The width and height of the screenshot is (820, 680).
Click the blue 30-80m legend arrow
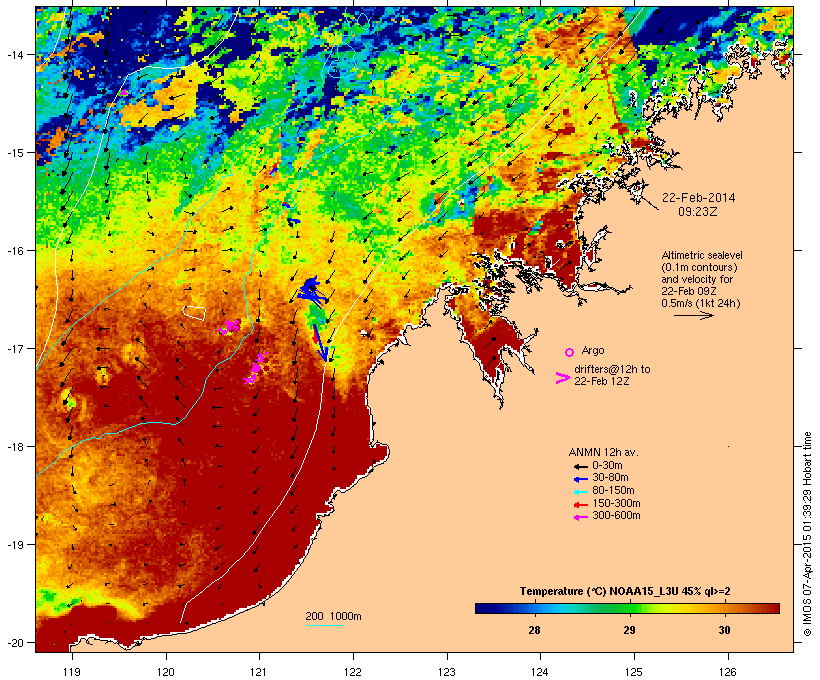coord(580,479)
